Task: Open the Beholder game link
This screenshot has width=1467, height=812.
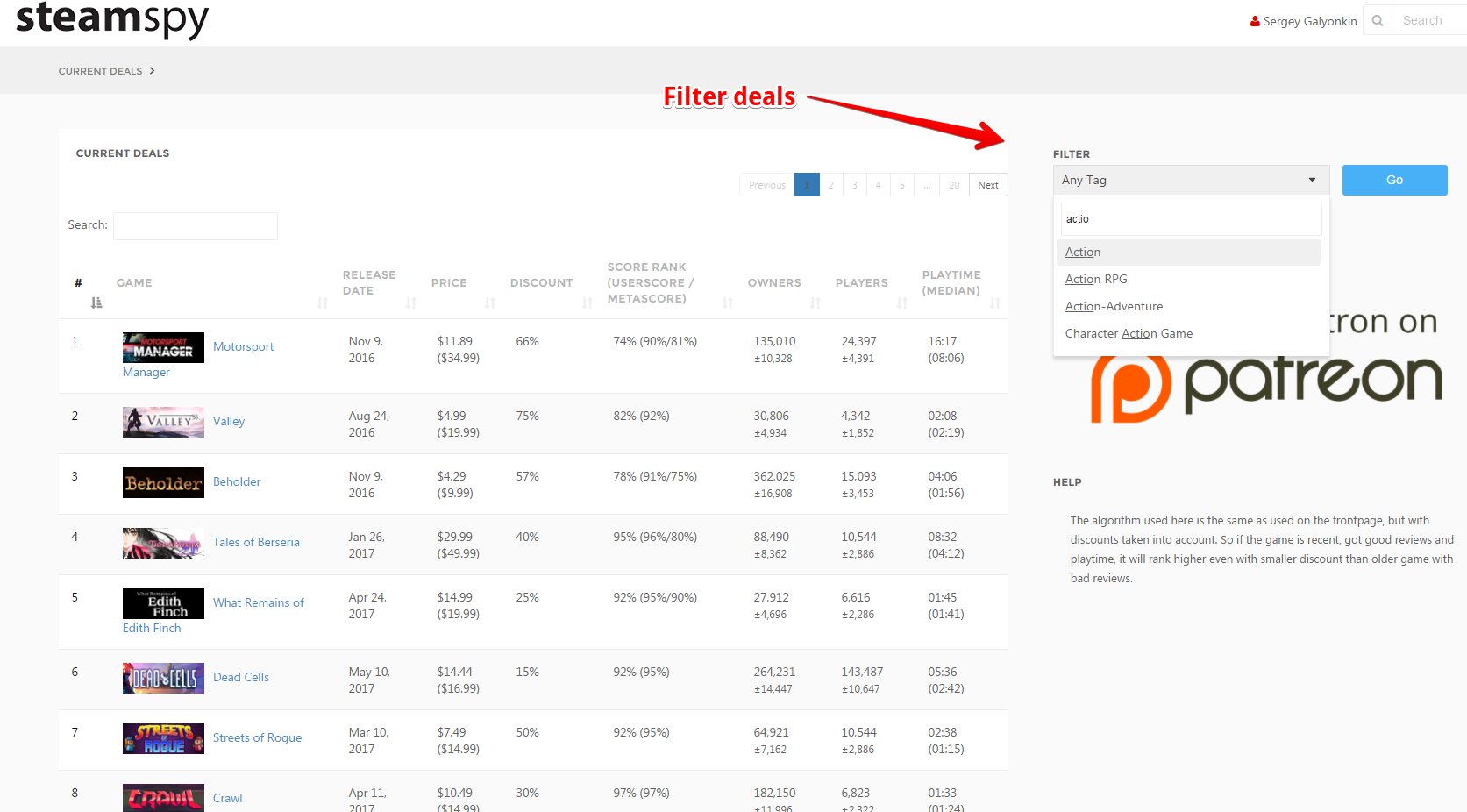Action: point(237,482)
